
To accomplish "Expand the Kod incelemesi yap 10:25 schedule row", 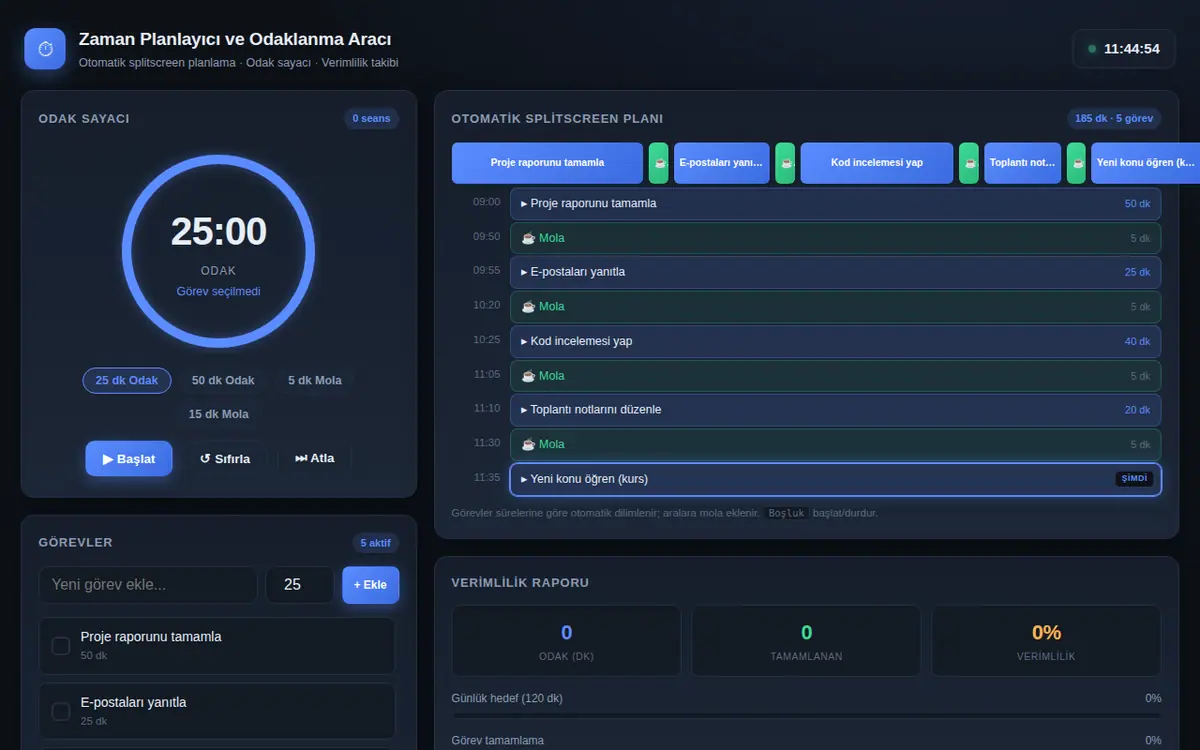I will click(835, 341).
